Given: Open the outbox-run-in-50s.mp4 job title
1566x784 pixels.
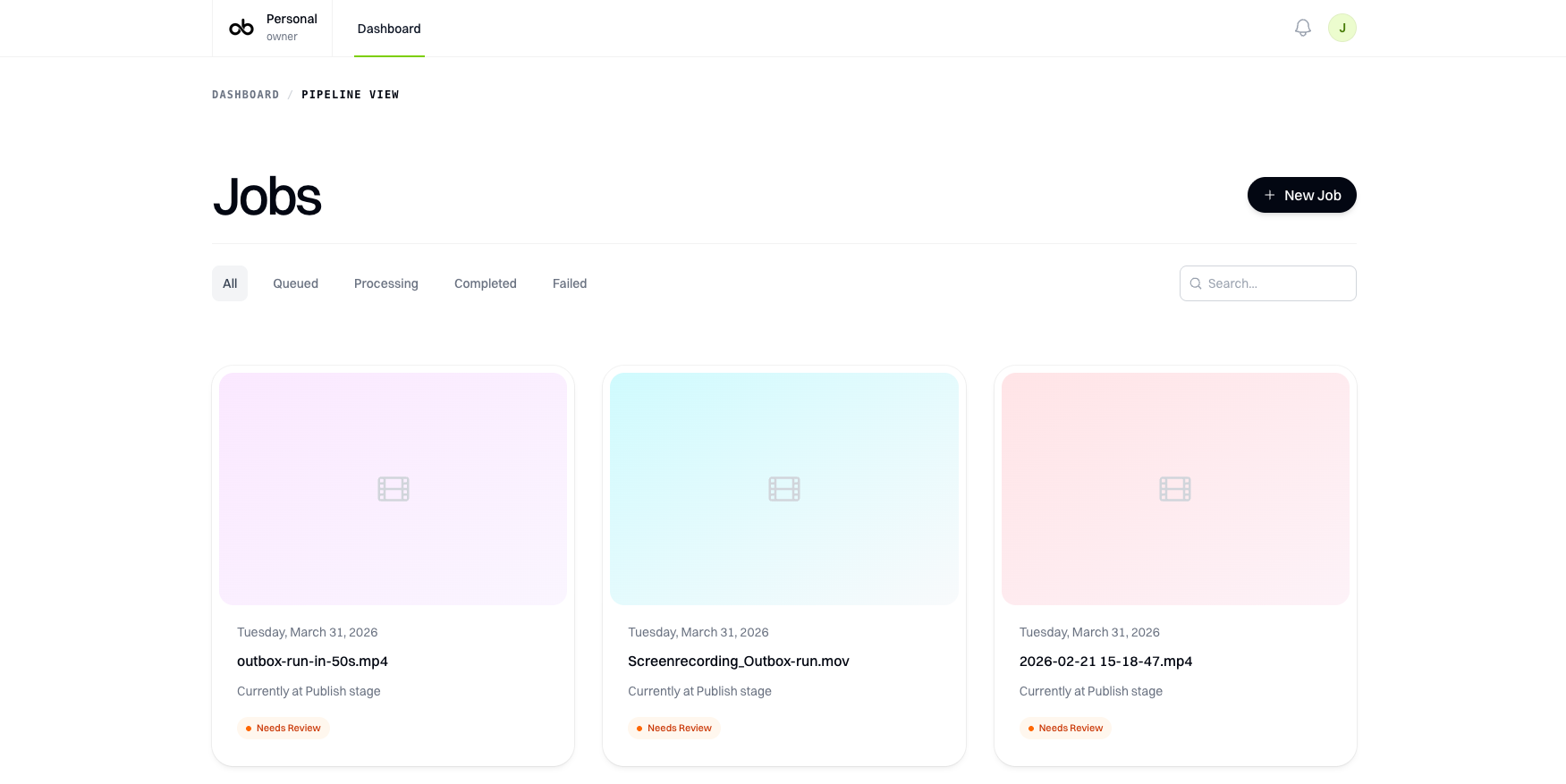Looking at the screenshot, I should (x=312, y=662).
